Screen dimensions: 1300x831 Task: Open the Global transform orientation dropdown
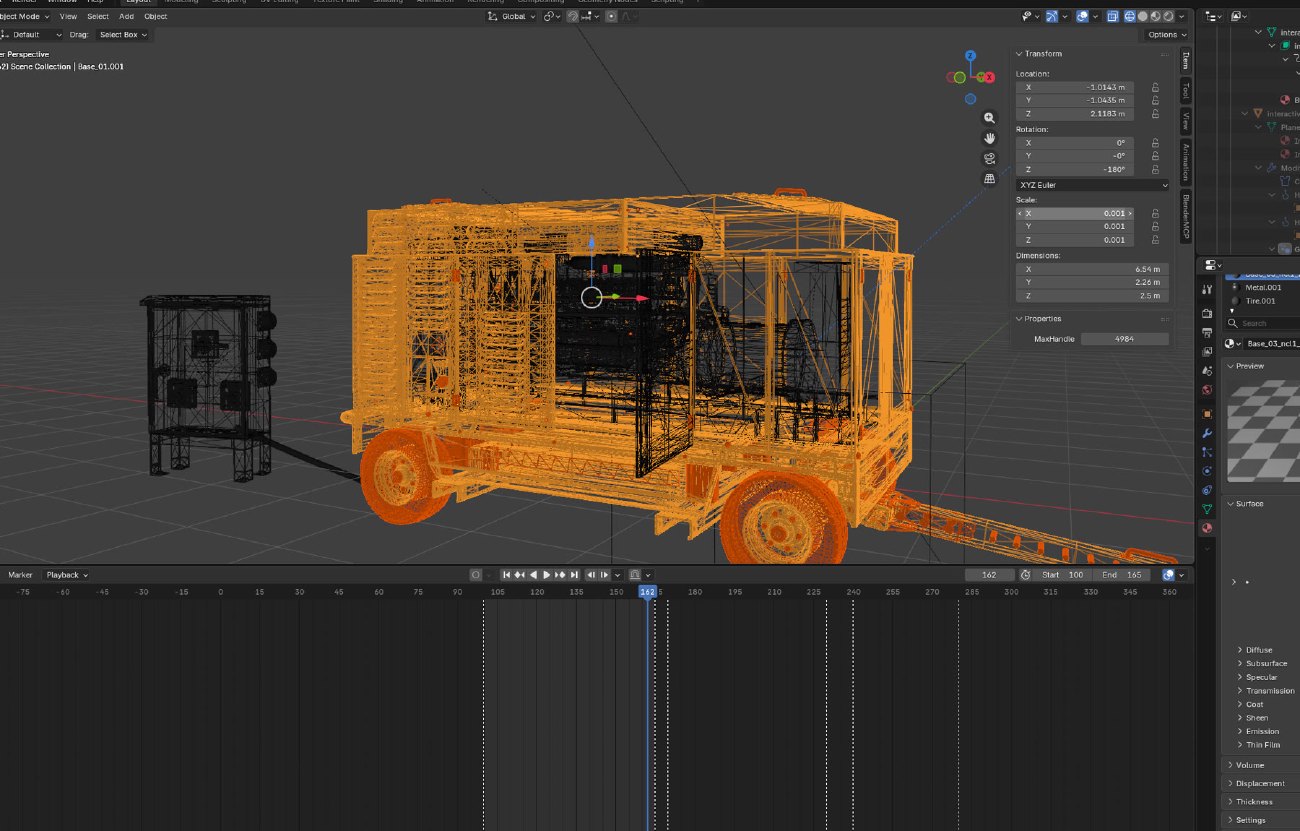tap(512, 17)
